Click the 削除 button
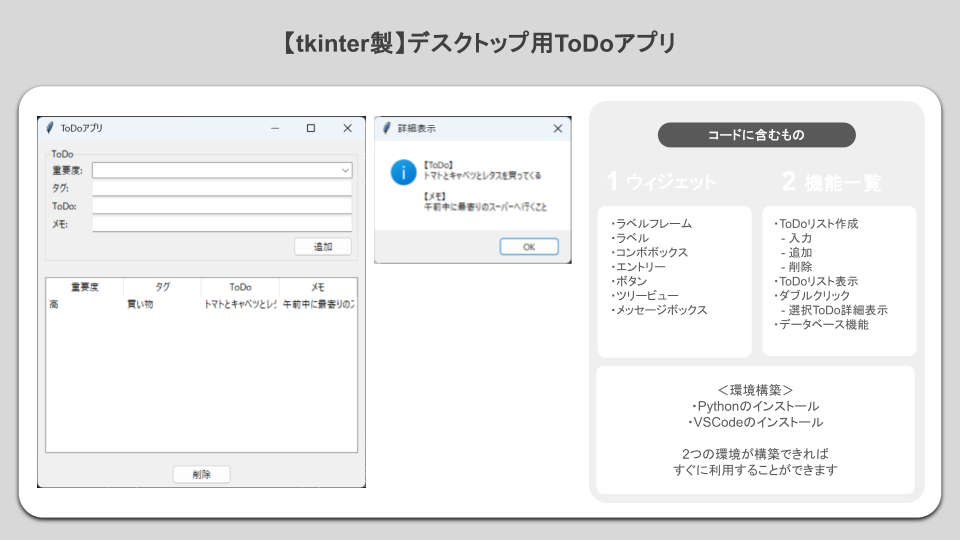The width and height of the screenshot is (960, 540). 201,474
